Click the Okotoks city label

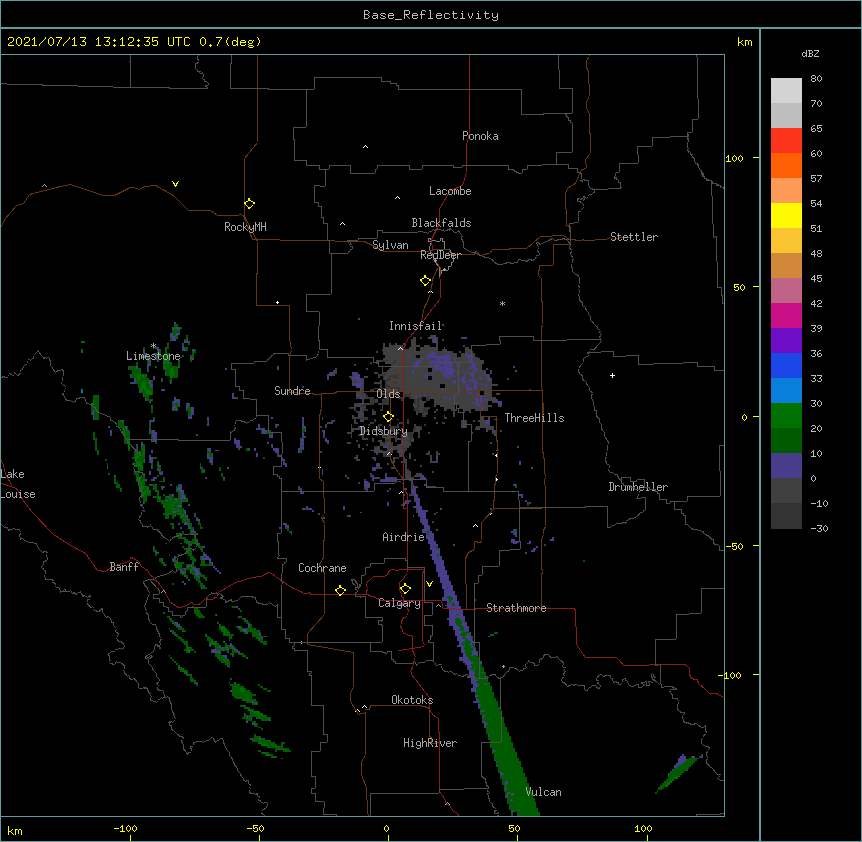[412, 700]
